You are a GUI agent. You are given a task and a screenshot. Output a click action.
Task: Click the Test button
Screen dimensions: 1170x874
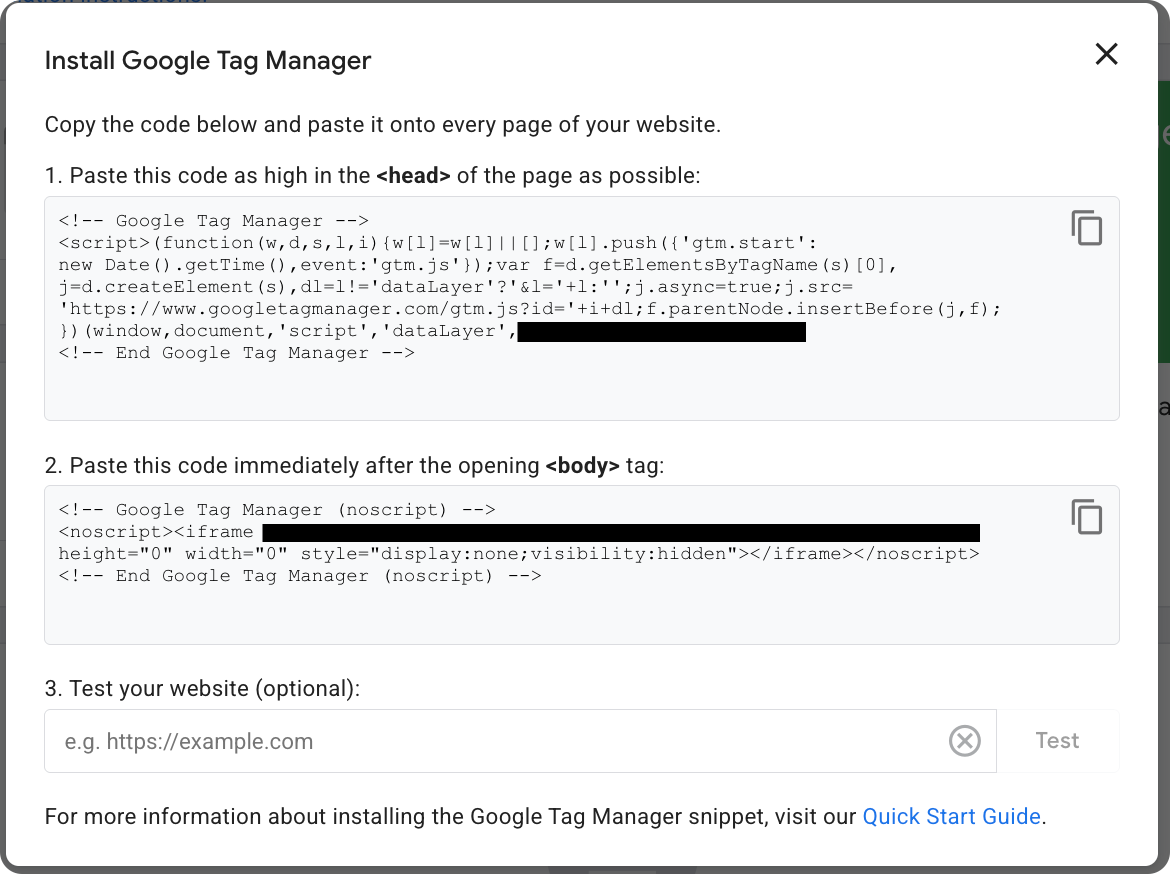point(1057,740)
